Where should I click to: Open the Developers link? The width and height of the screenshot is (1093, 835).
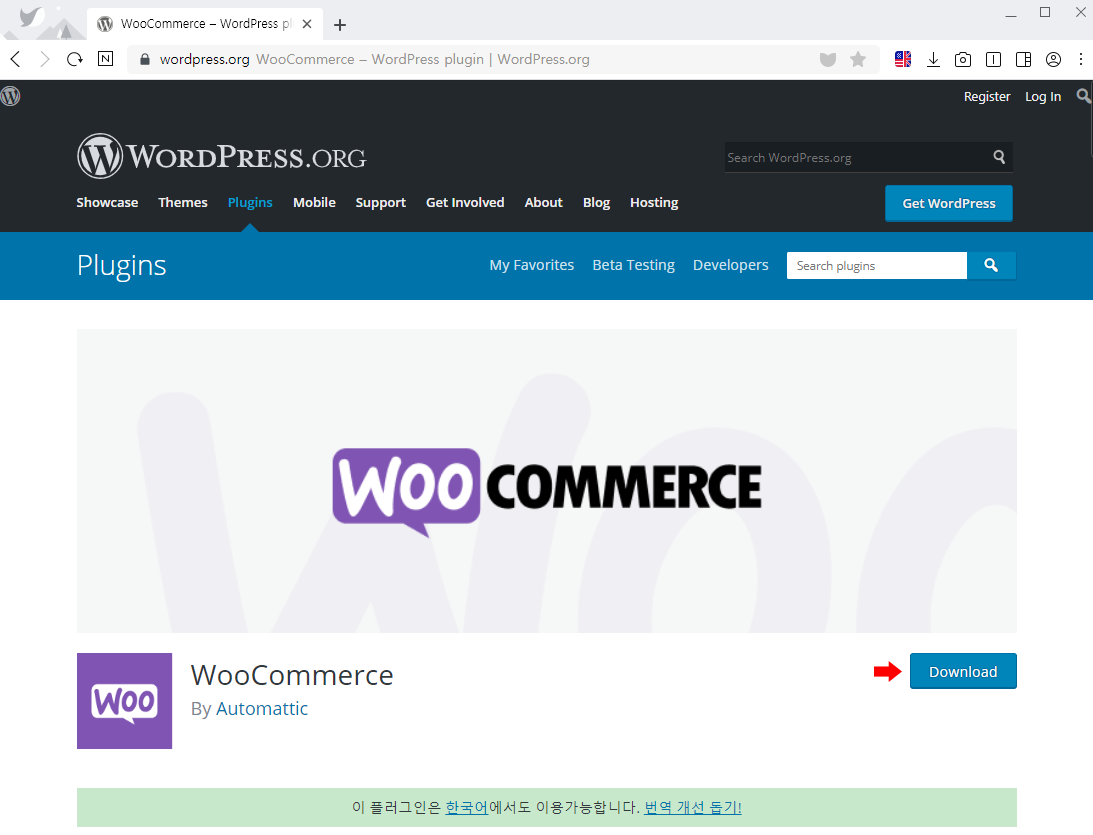coord(731,265)
